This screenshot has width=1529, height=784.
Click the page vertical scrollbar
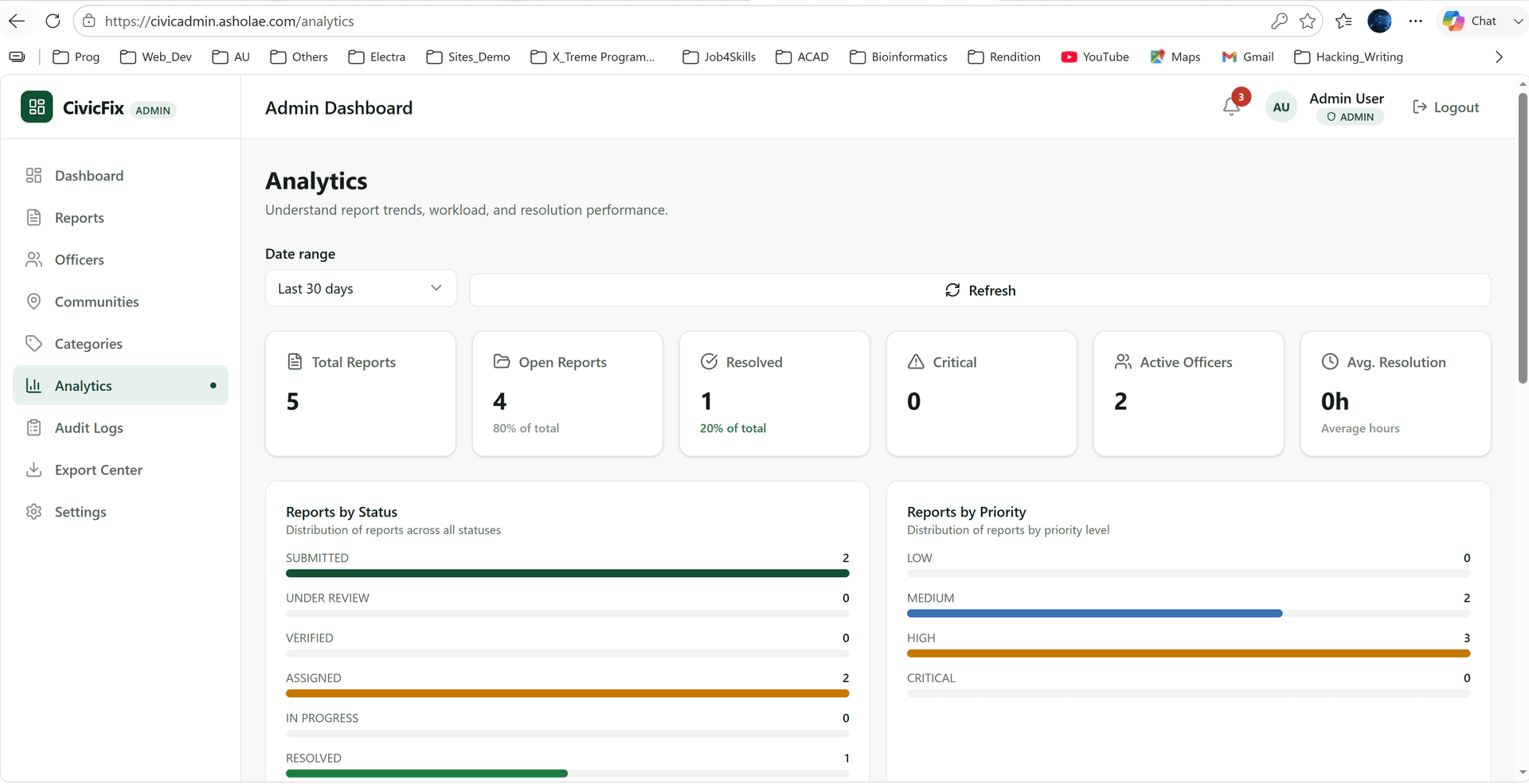click(1522, 239)
